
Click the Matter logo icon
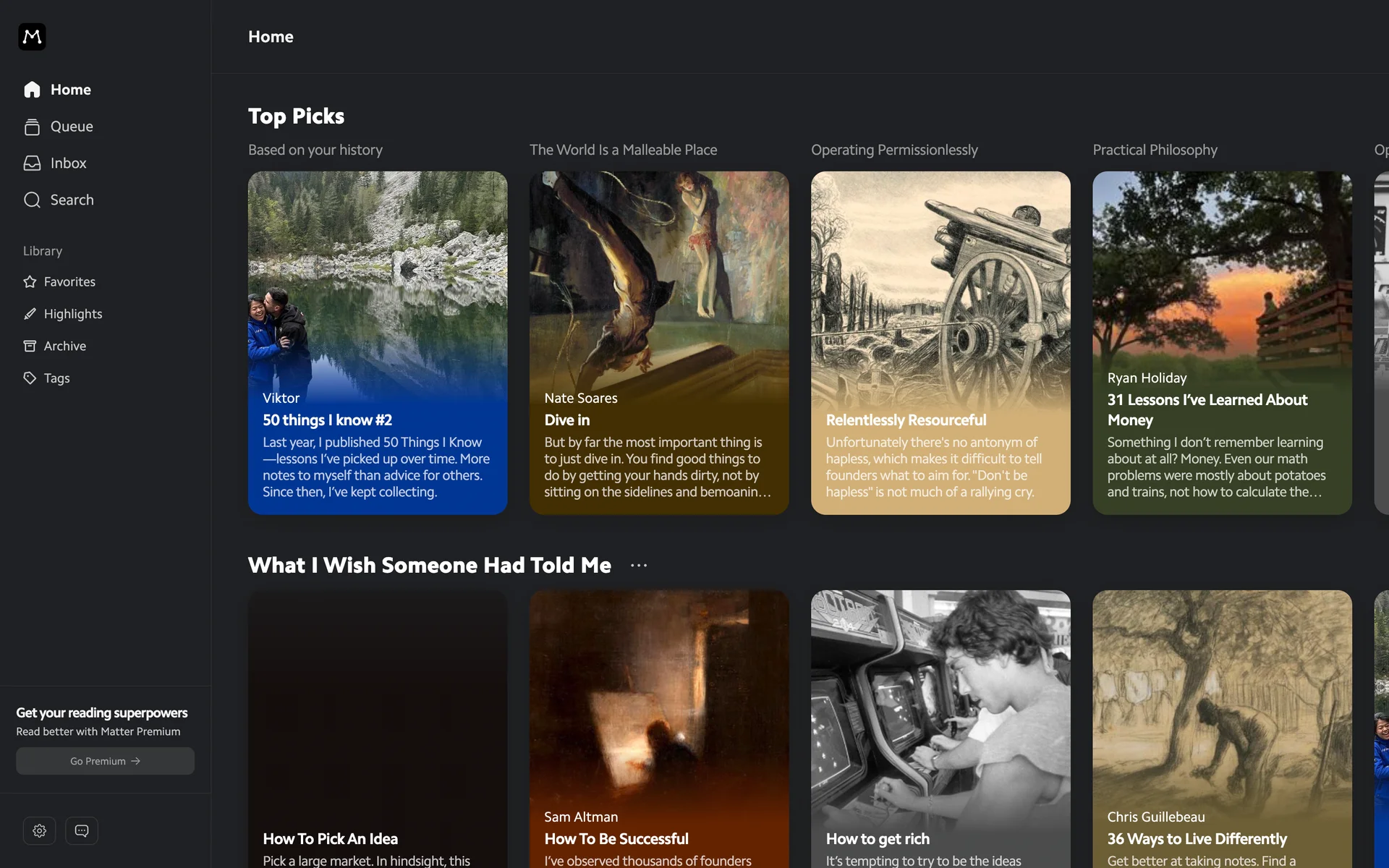[x=32, y=37]
